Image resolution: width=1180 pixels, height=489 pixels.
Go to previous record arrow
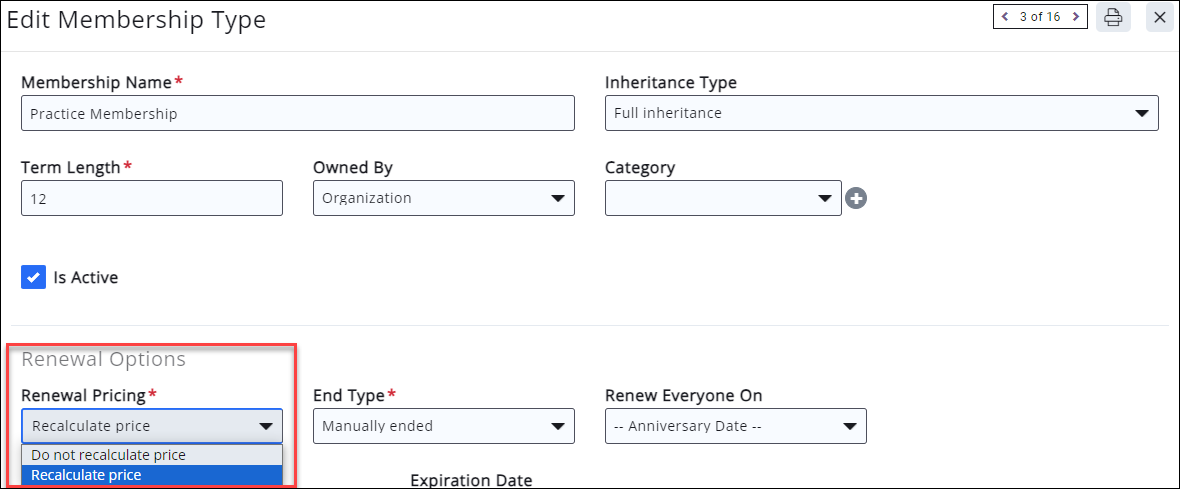pyautogui.click(x=1005, y=17)
